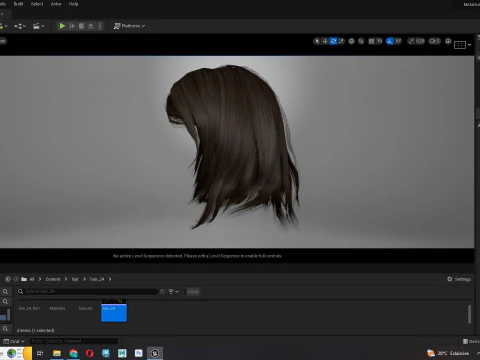Choose the scale gizmo tool

(x=341, y=41)
